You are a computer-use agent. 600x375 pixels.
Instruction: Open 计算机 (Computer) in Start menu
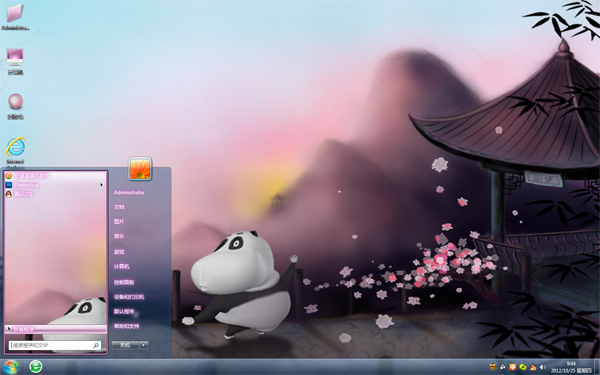click(121, 267)
